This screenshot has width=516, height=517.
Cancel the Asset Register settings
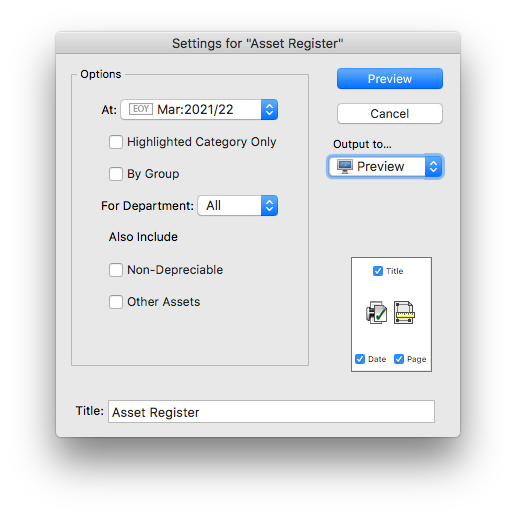[390, 114]
